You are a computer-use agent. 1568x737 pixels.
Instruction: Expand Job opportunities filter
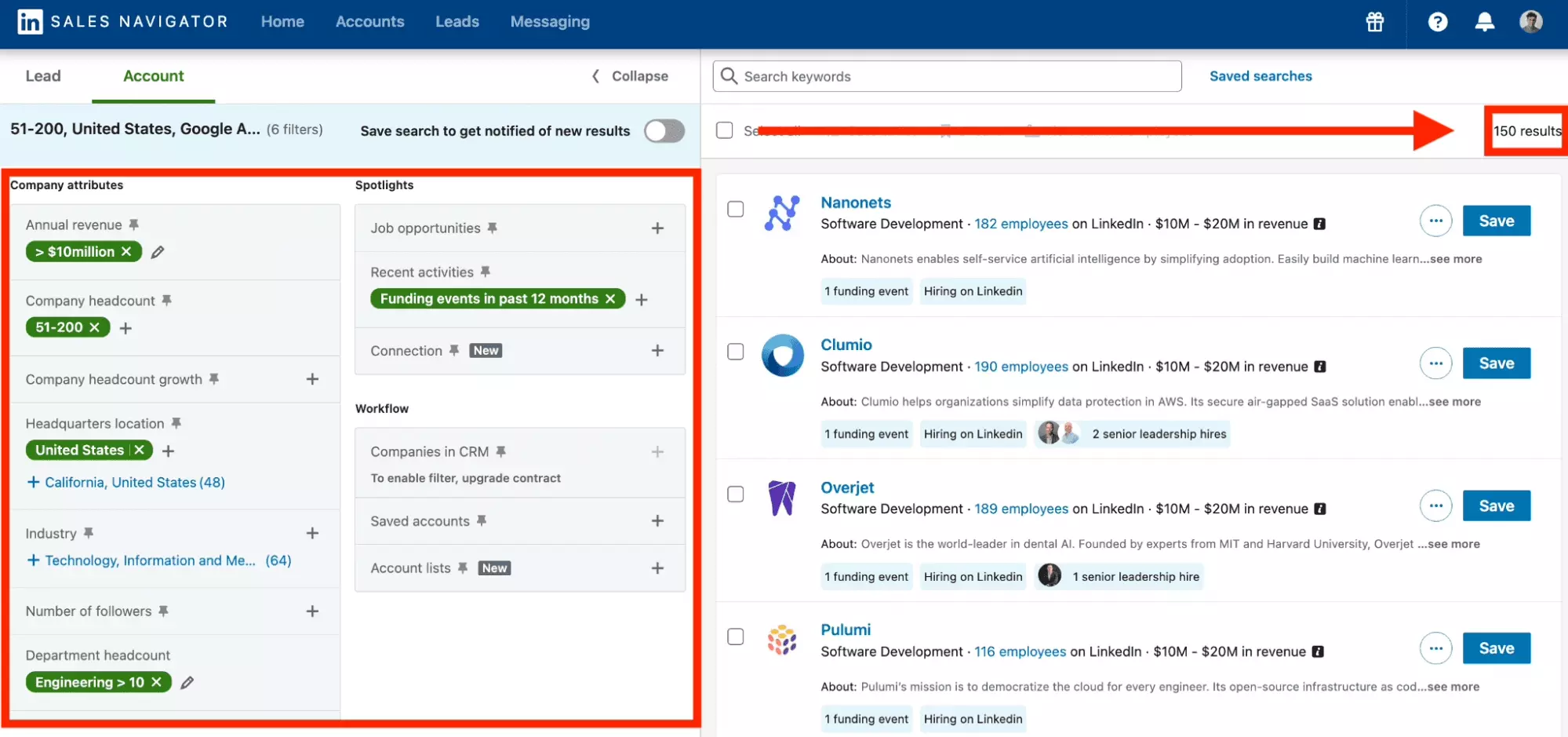tap(657, 228)
